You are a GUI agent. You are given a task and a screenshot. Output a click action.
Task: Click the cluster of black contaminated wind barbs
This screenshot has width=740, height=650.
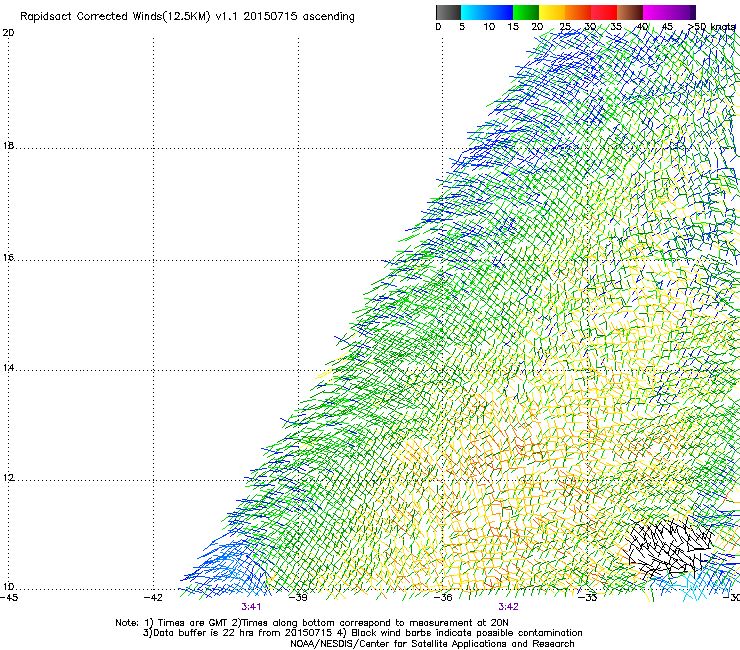click(x=668, y=548)
